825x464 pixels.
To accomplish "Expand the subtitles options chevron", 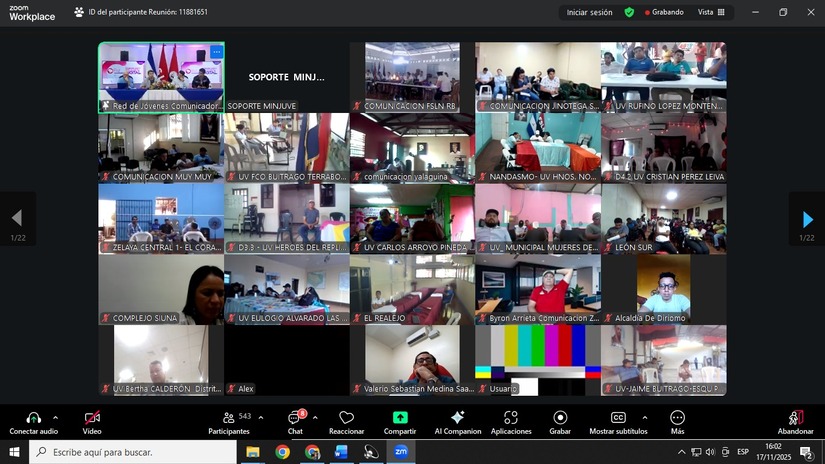I will pyautogui.click(x=644, y=417).
